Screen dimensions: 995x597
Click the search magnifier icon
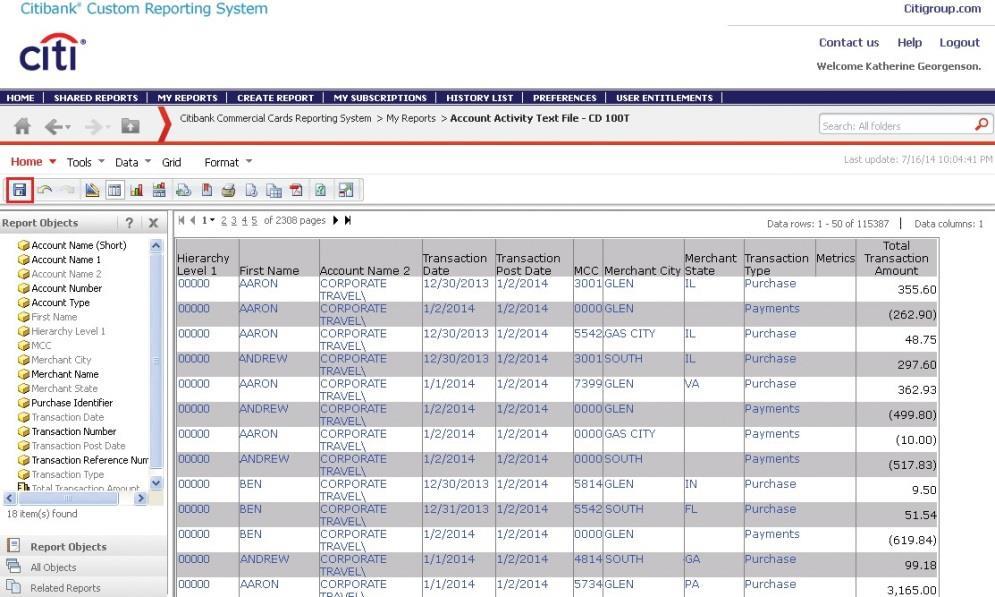point(982,124)
